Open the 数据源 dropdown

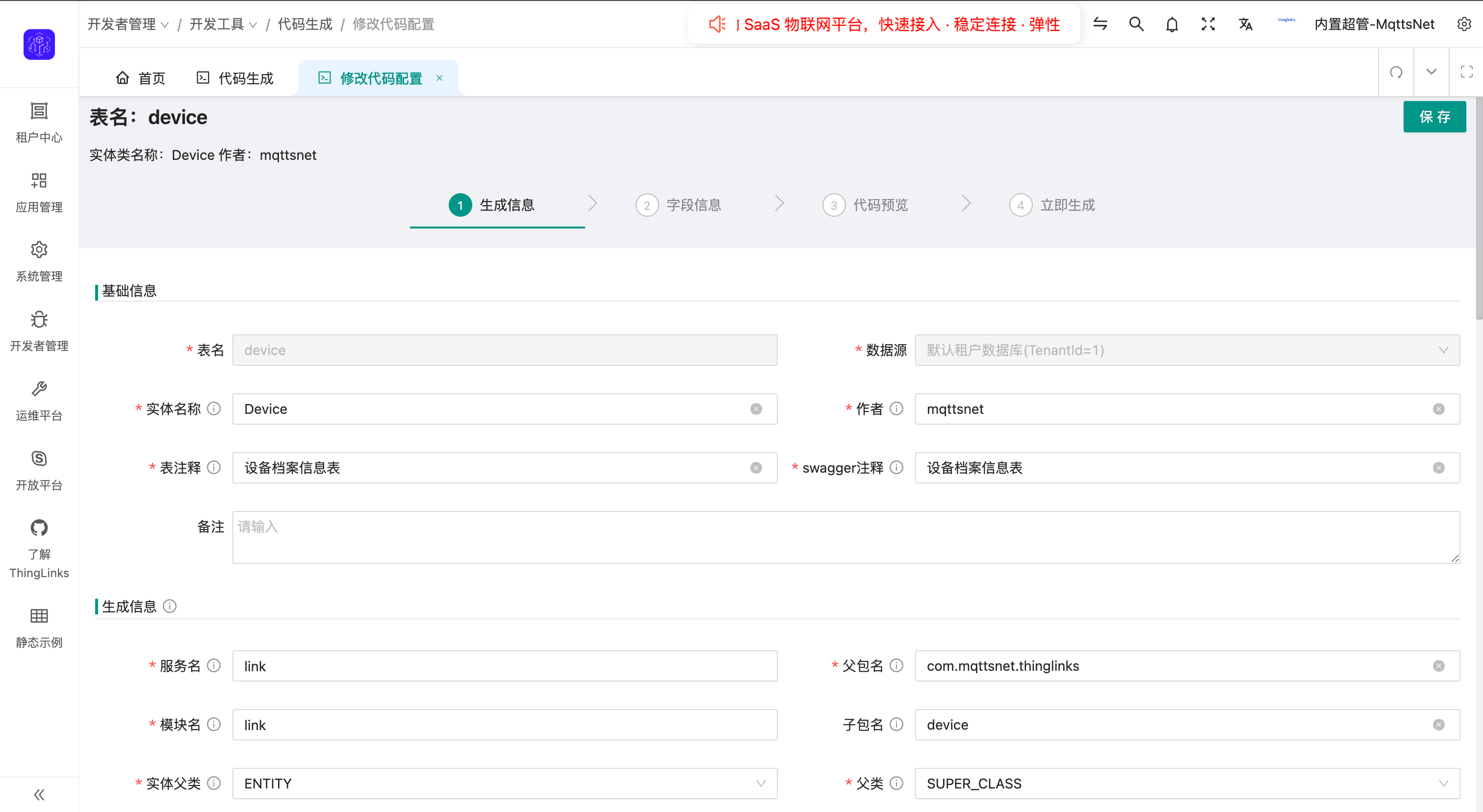pos(1187,350)
